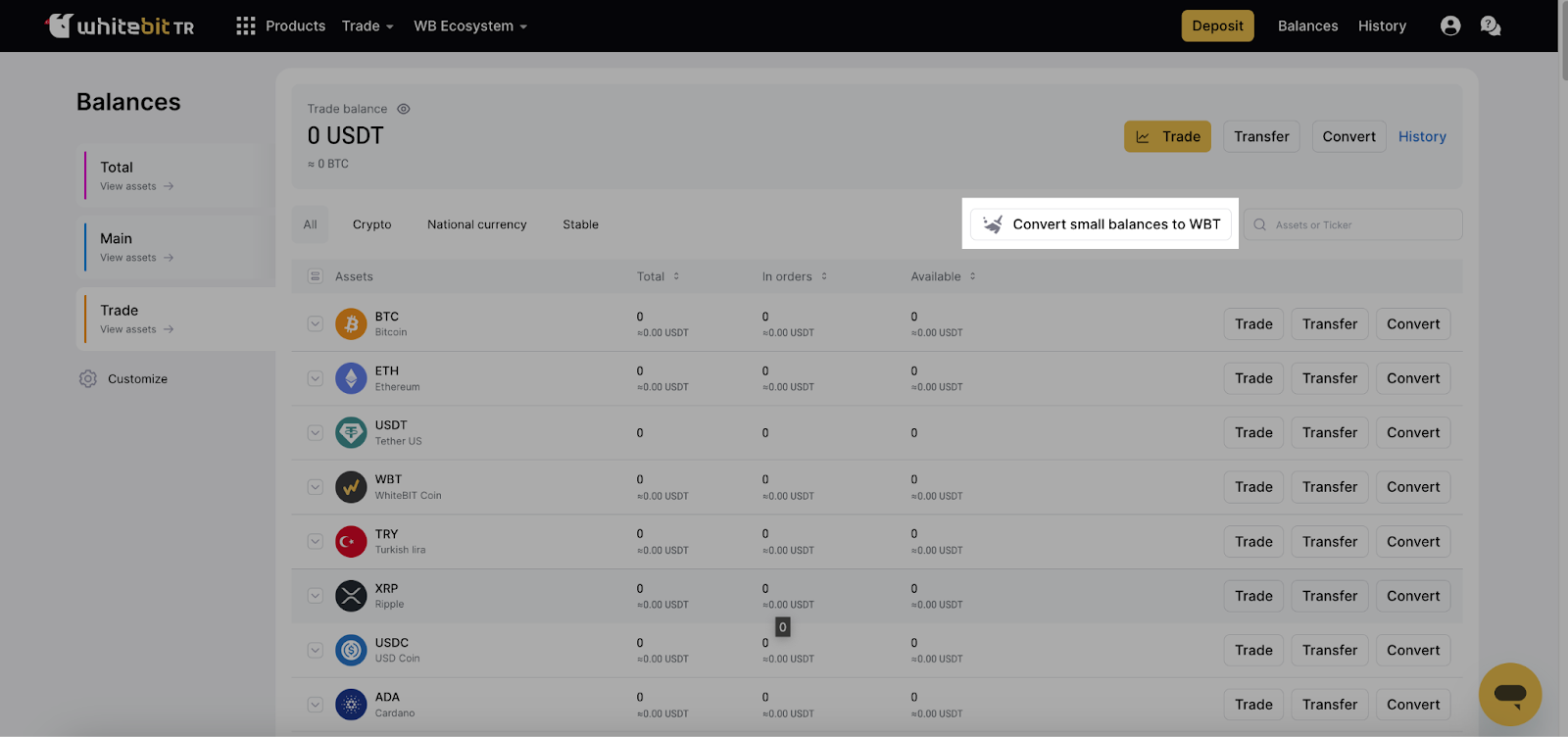The image size is (1568, 737).
Task: Open the support chat icon in header
Action: pyautogui.click(x=1491, y=25)
